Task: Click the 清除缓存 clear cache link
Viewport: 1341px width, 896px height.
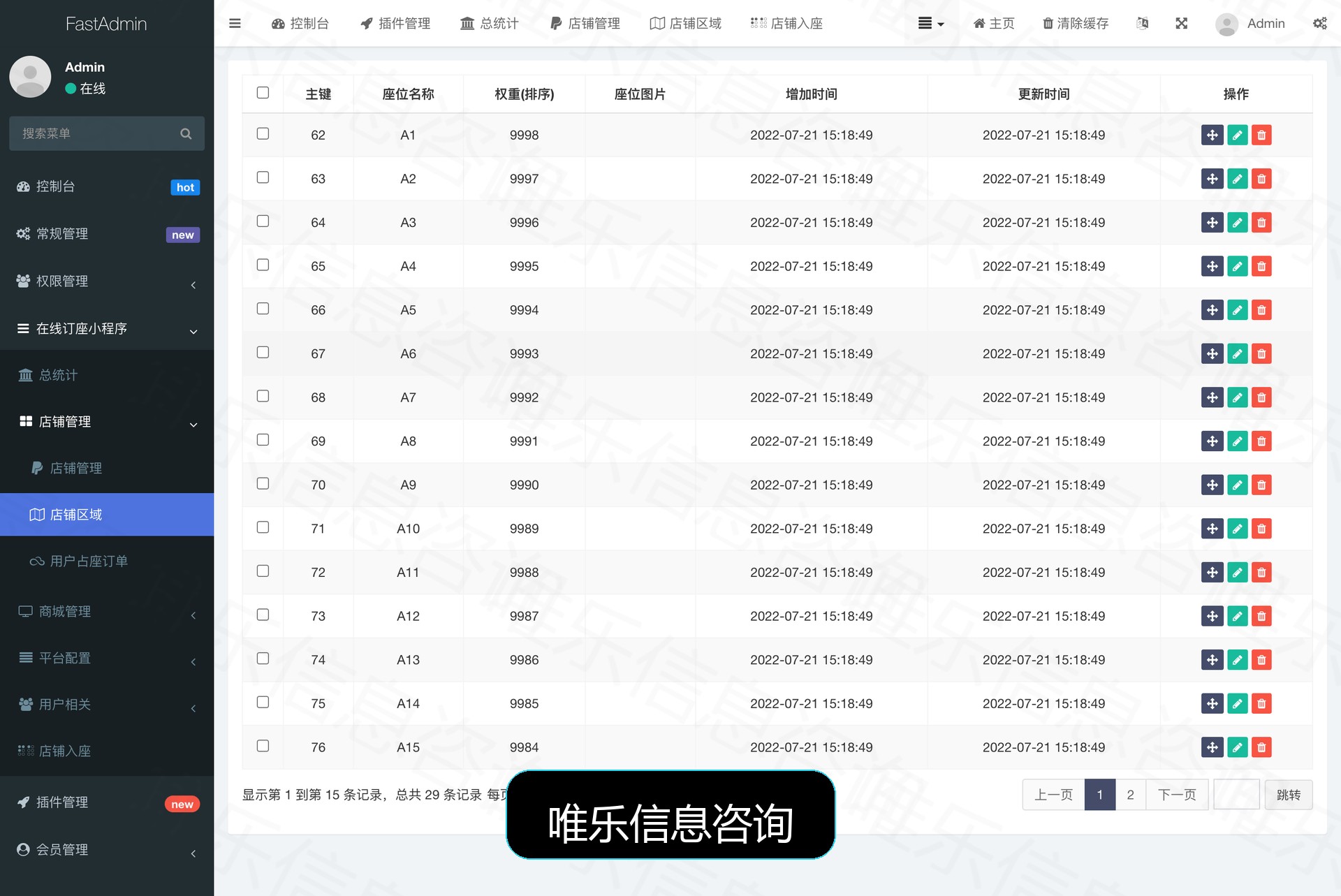Action: (1076, 23)
